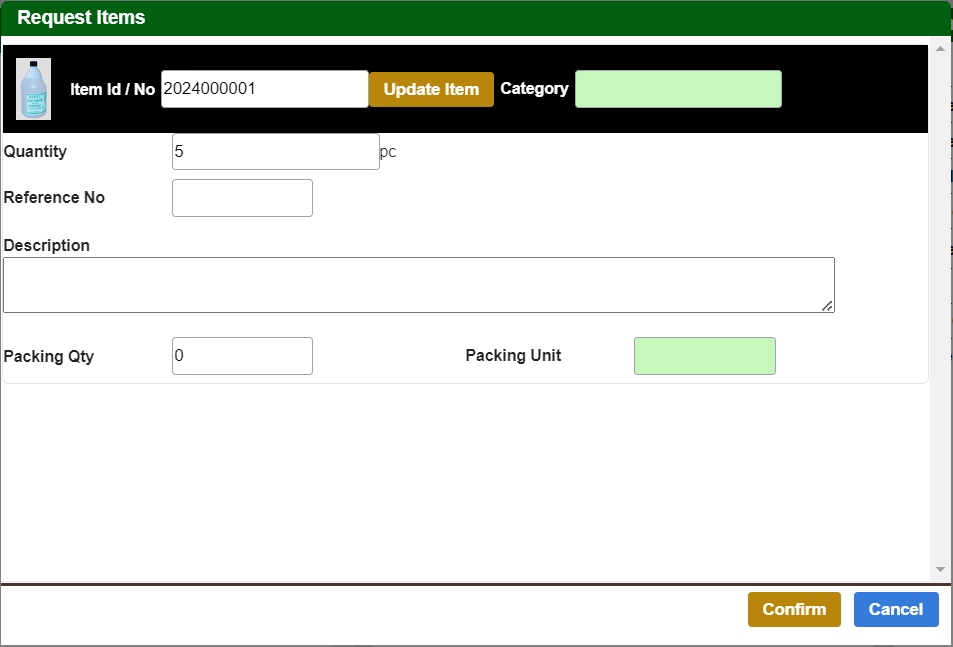Focus the Packing Qty input field
This screenshot has height=647, width=953.
[242, 356]
